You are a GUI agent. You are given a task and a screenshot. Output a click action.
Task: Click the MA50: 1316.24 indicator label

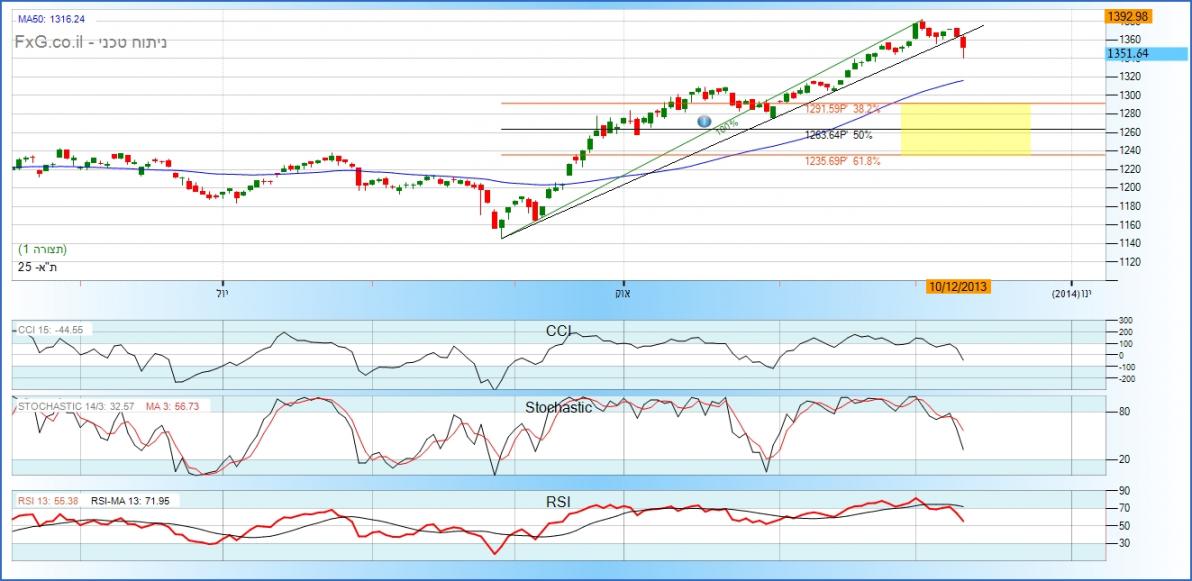click(51, 19)
